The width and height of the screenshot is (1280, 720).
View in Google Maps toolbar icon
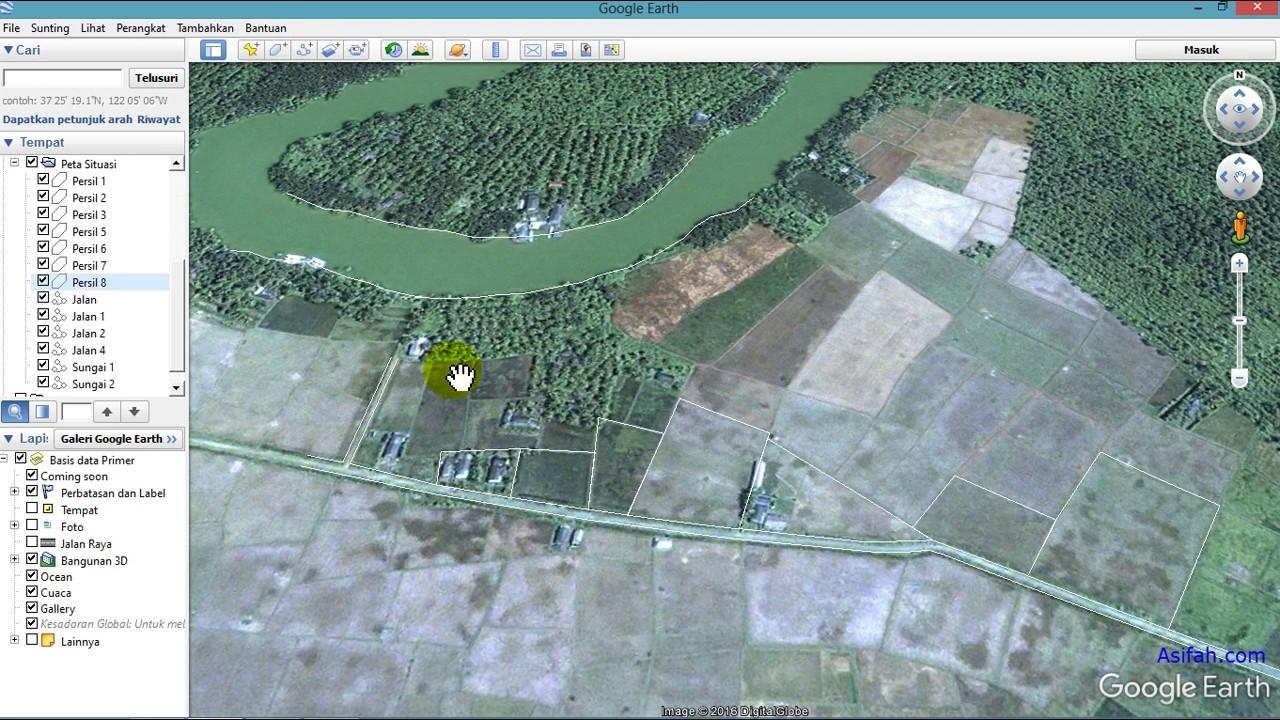[x=612, y=50]
